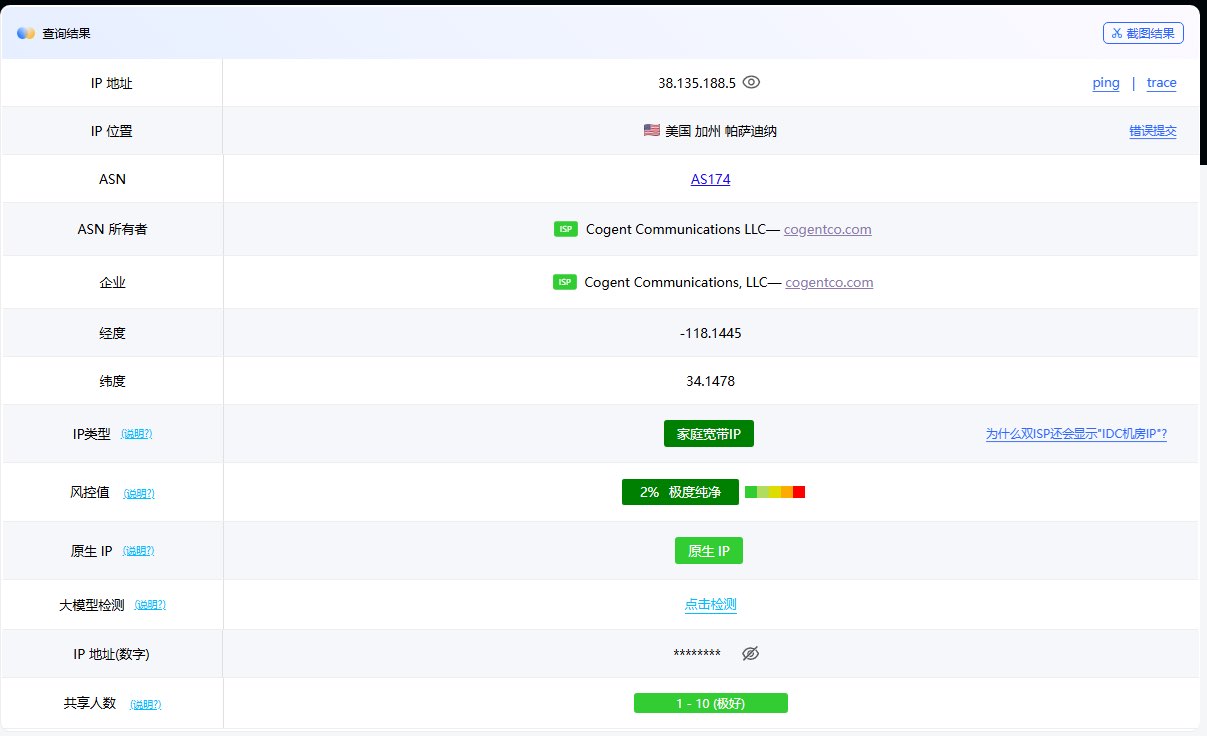
Task: Click the 大模型检测 row label
Action: click(x=92, y=605)
